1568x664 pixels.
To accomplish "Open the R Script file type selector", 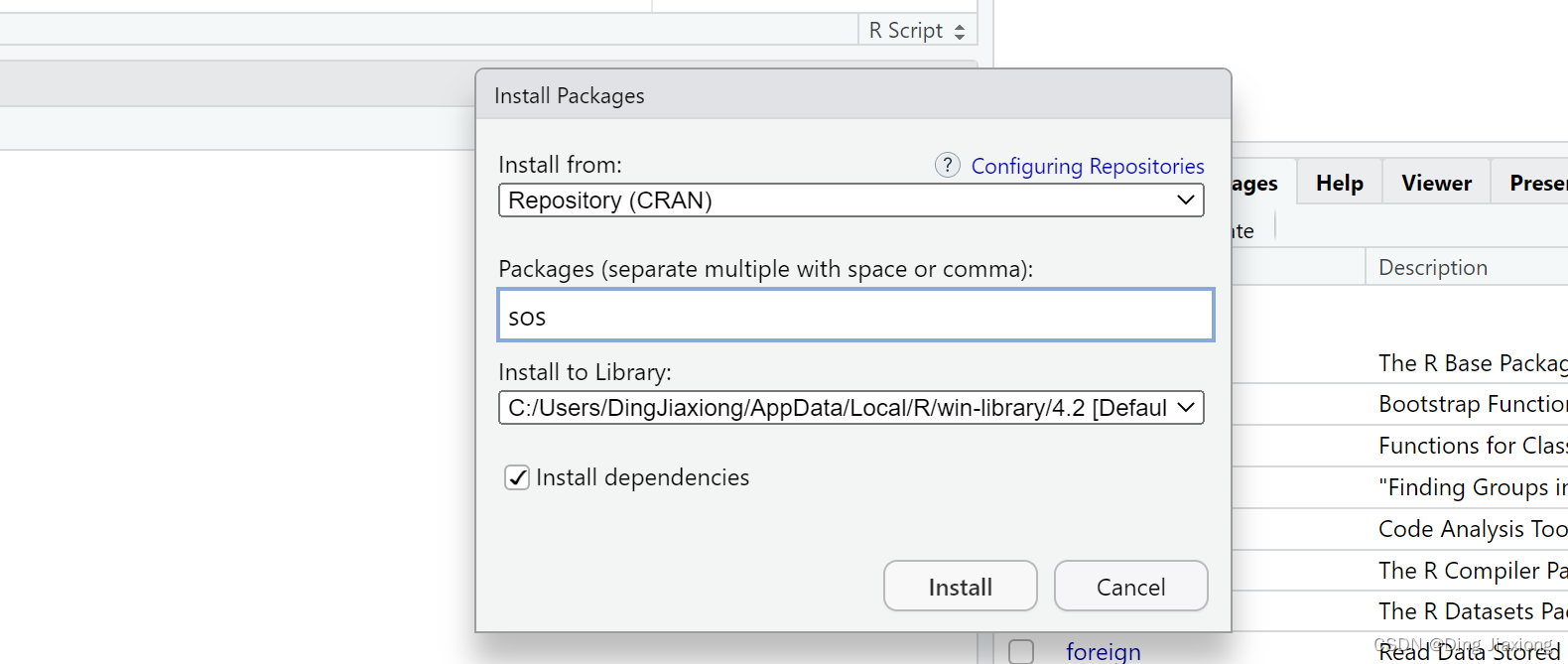I will 917,31.
